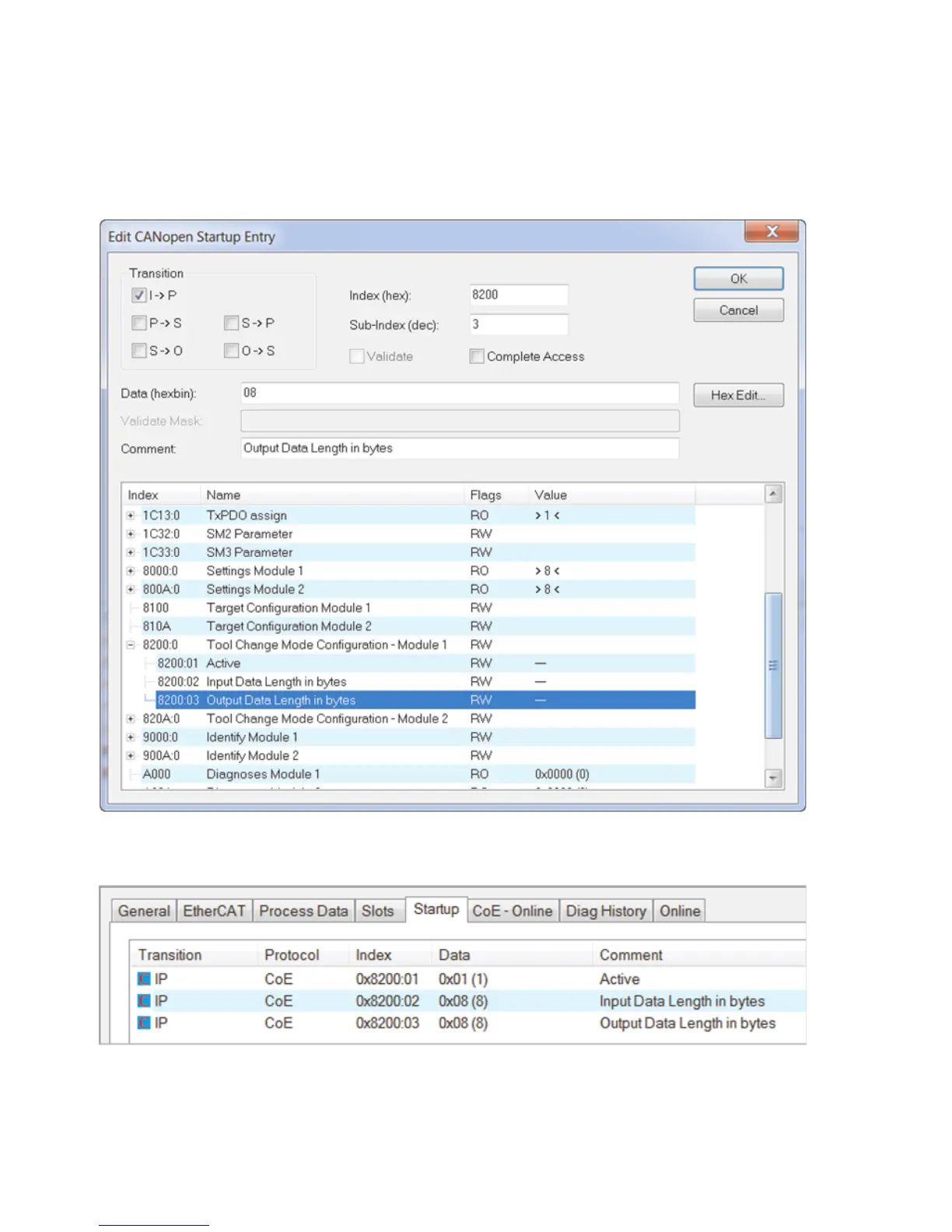Close the Edit CANopen Startup Entry dialog

pos(771,232)
